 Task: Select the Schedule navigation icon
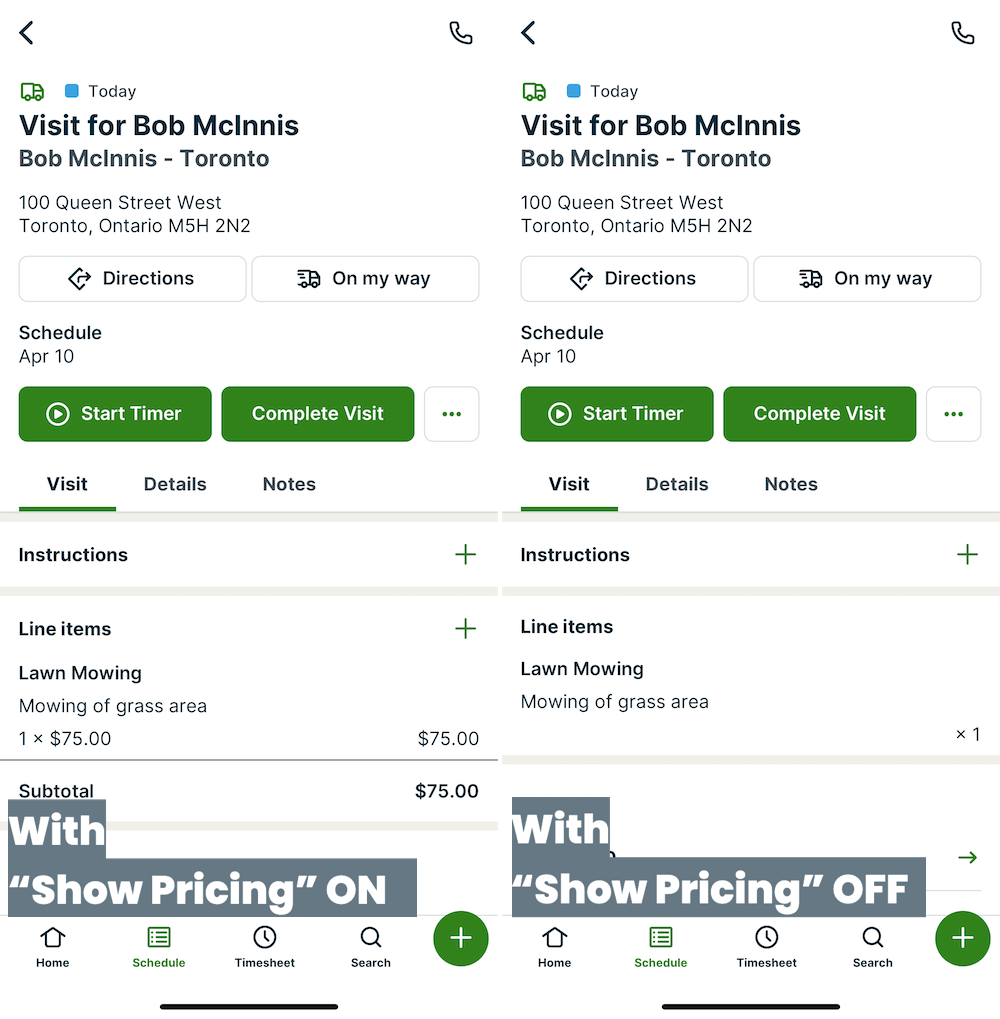tap(159, 938)
